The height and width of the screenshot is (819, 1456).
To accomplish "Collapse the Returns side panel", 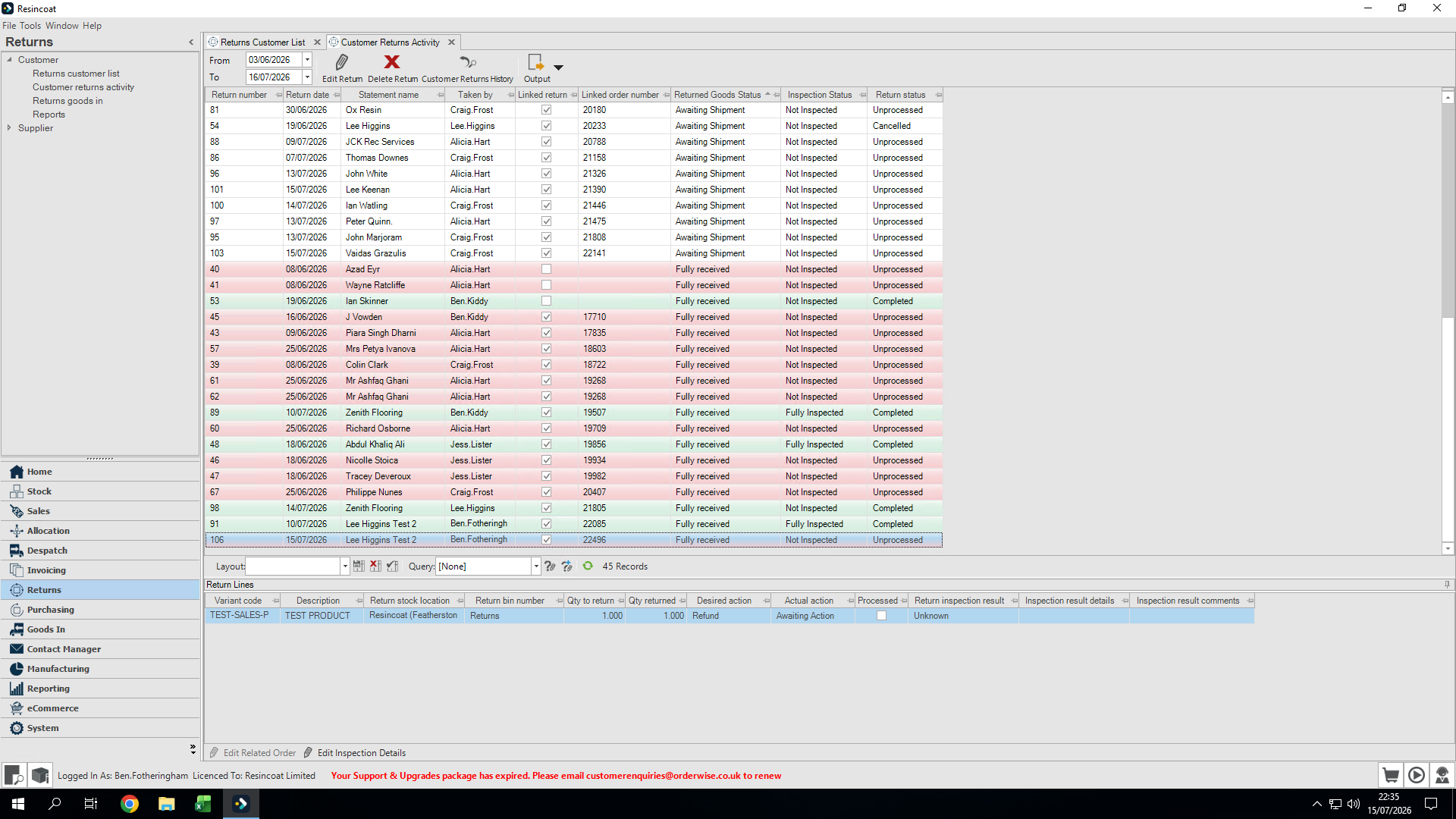I will (x=191, y=42).
